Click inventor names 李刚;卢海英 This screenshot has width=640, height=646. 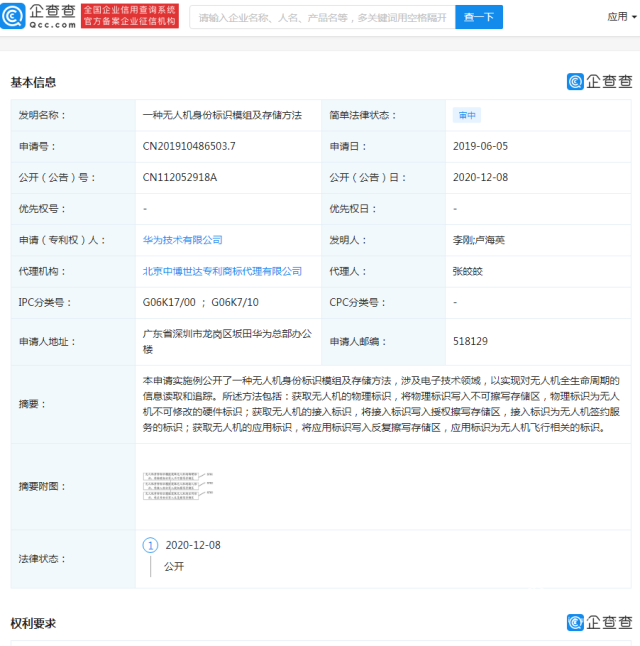click(479, 240)
